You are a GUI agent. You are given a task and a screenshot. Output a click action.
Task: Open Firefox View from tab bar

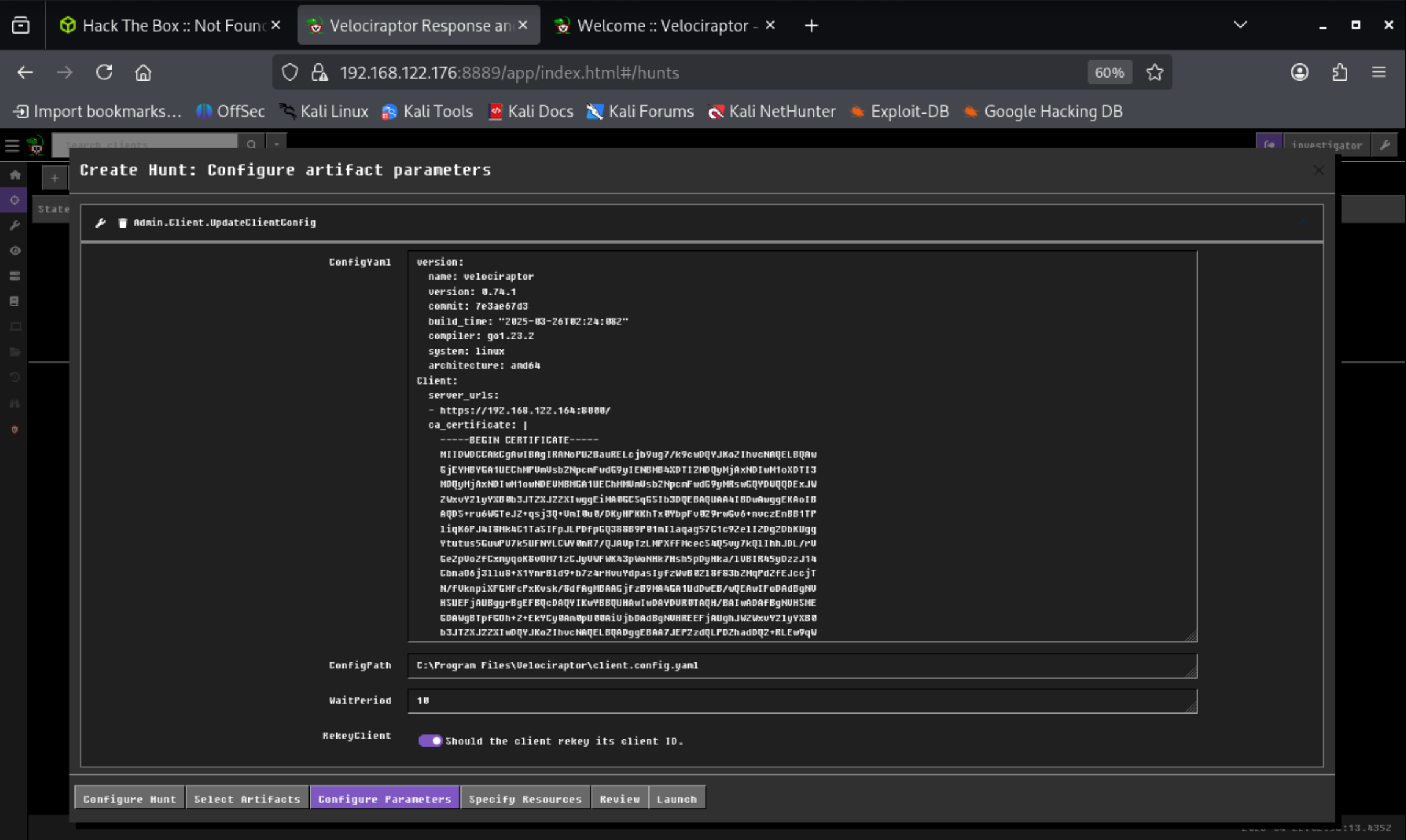(x=21, y=26)
